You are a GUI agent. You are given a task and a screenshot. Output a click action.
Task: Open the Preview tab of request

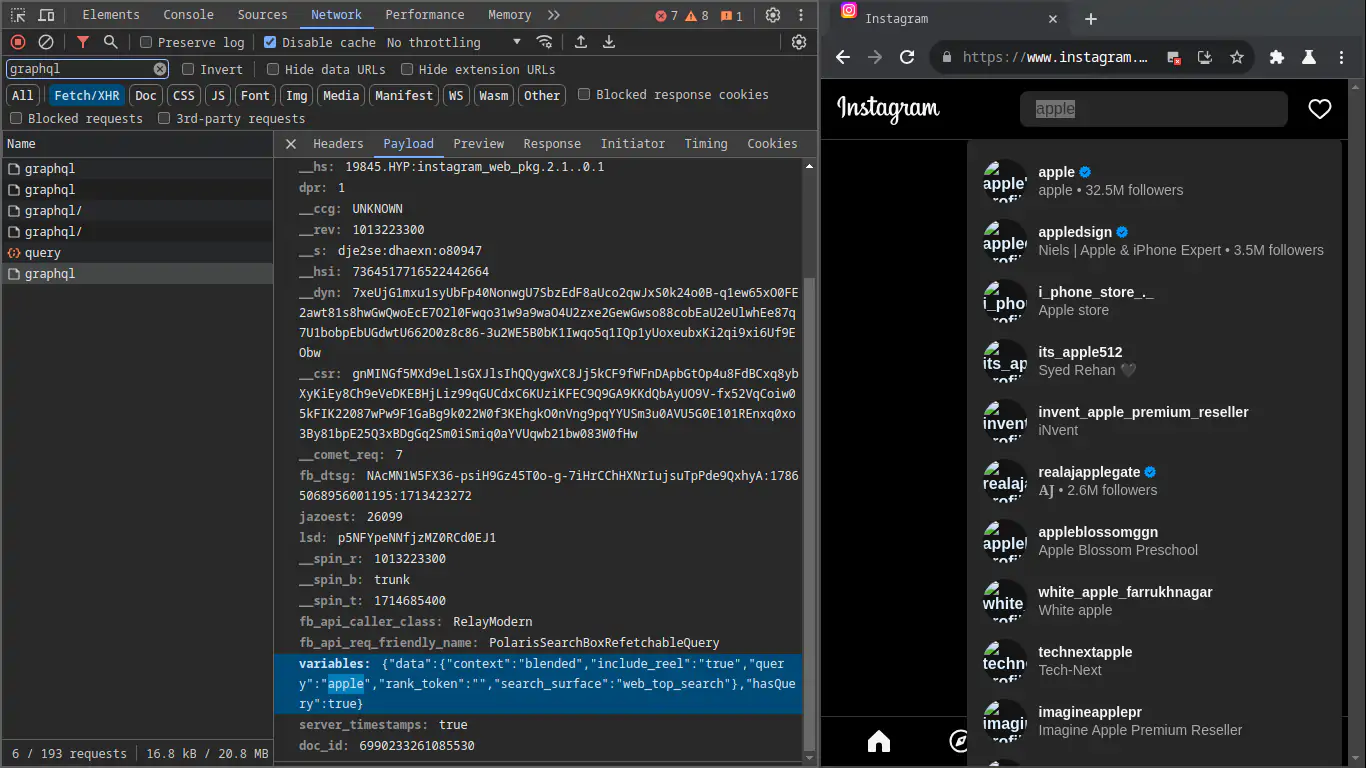point(479,144)
